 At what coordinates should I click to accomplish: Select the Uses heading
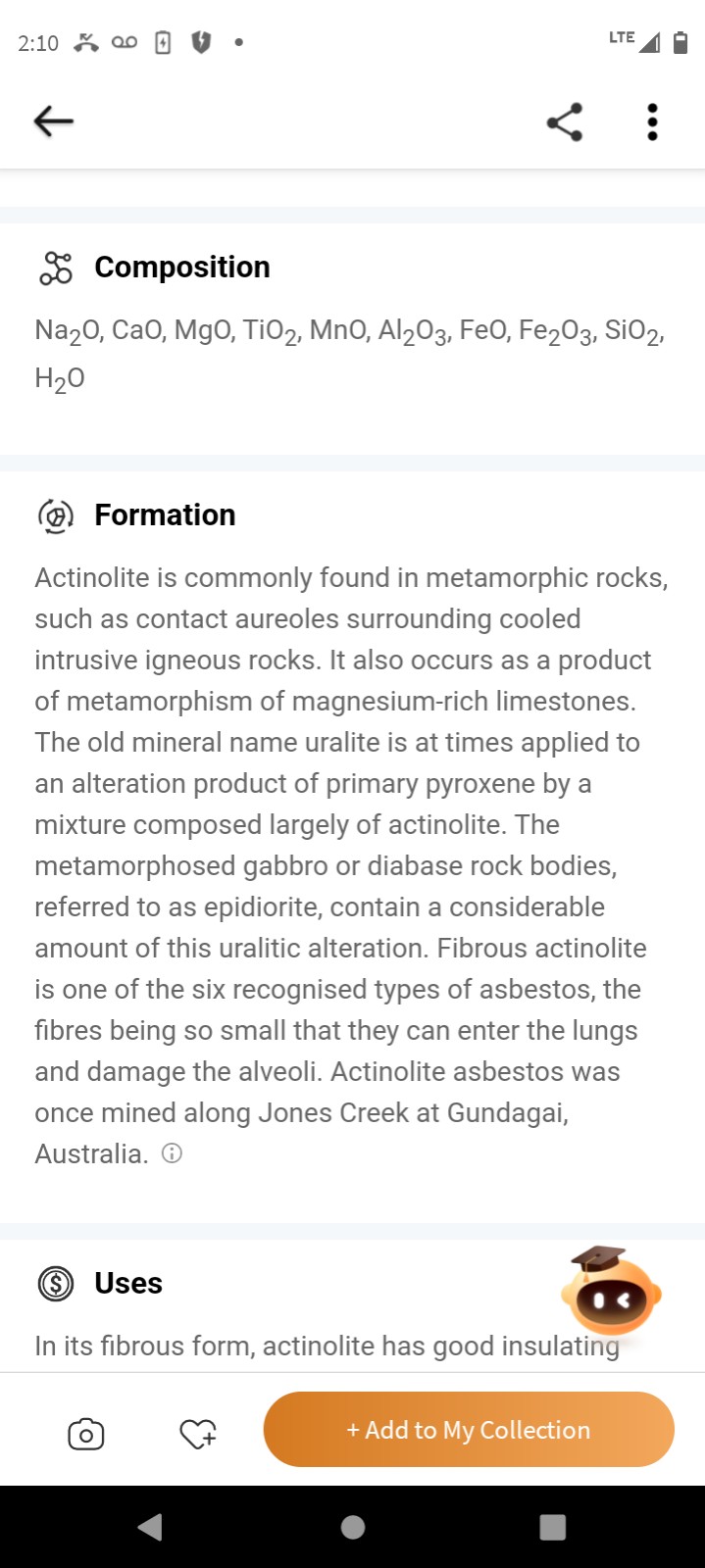click(128, 1284)
